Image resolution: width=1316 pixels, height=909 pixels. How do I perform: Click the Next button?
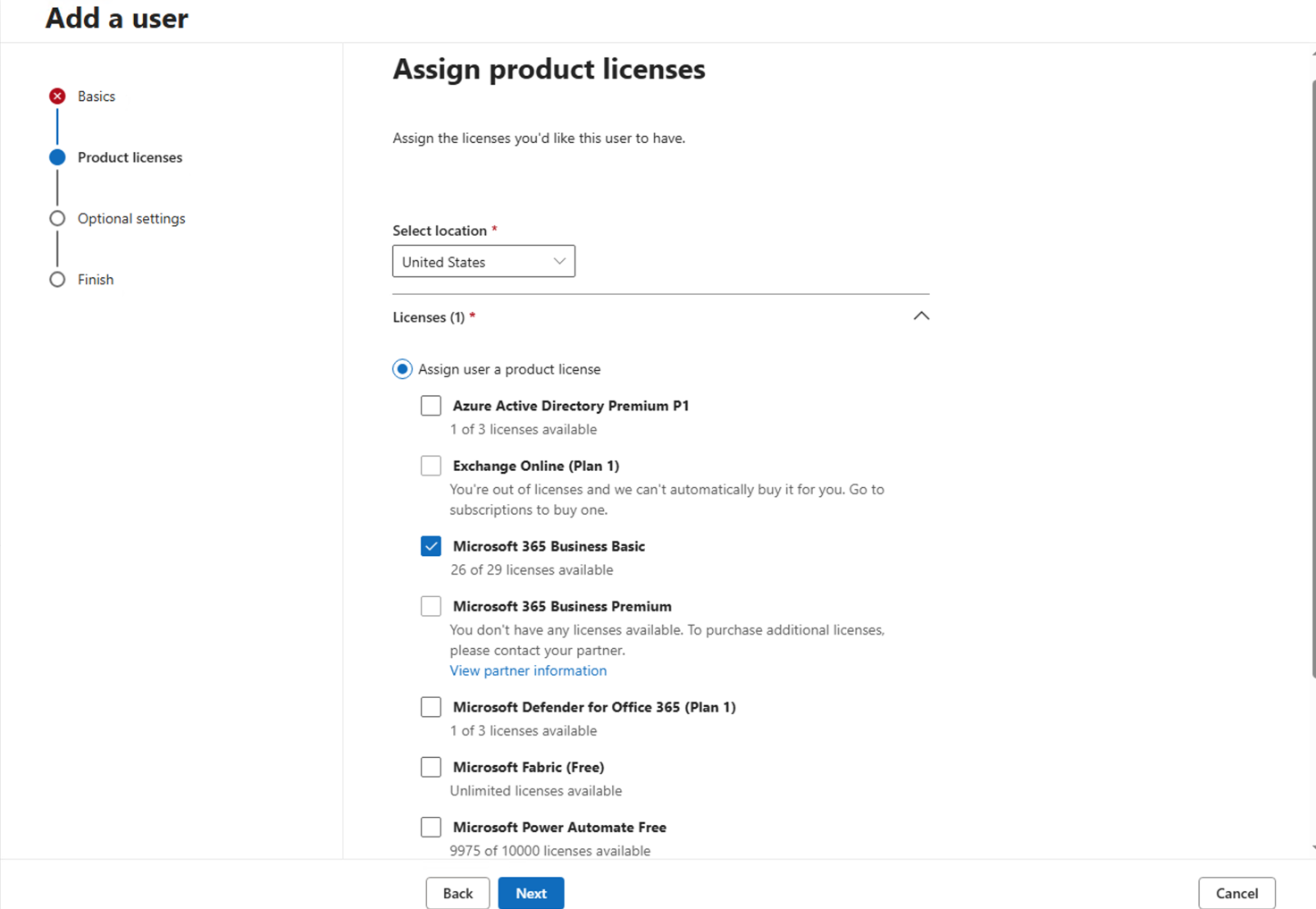(x=531, y=893)
